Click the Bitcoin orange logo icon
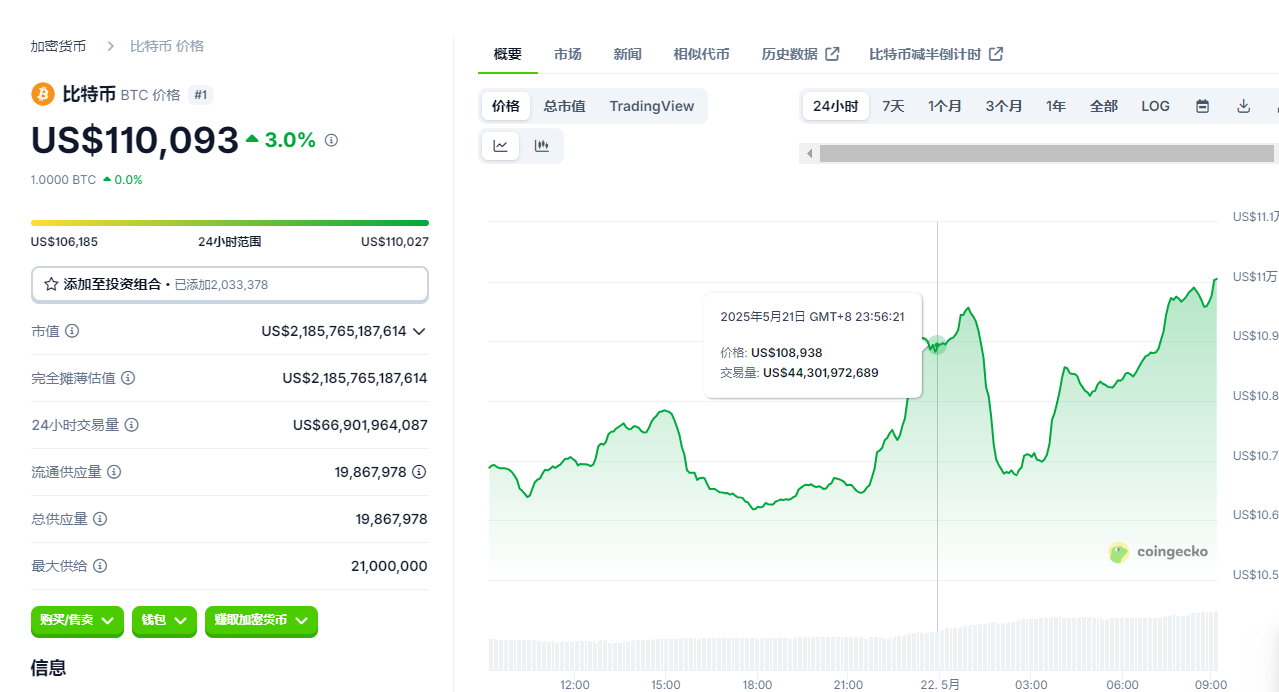This screenshot has height=692, width=1279. 43,95
